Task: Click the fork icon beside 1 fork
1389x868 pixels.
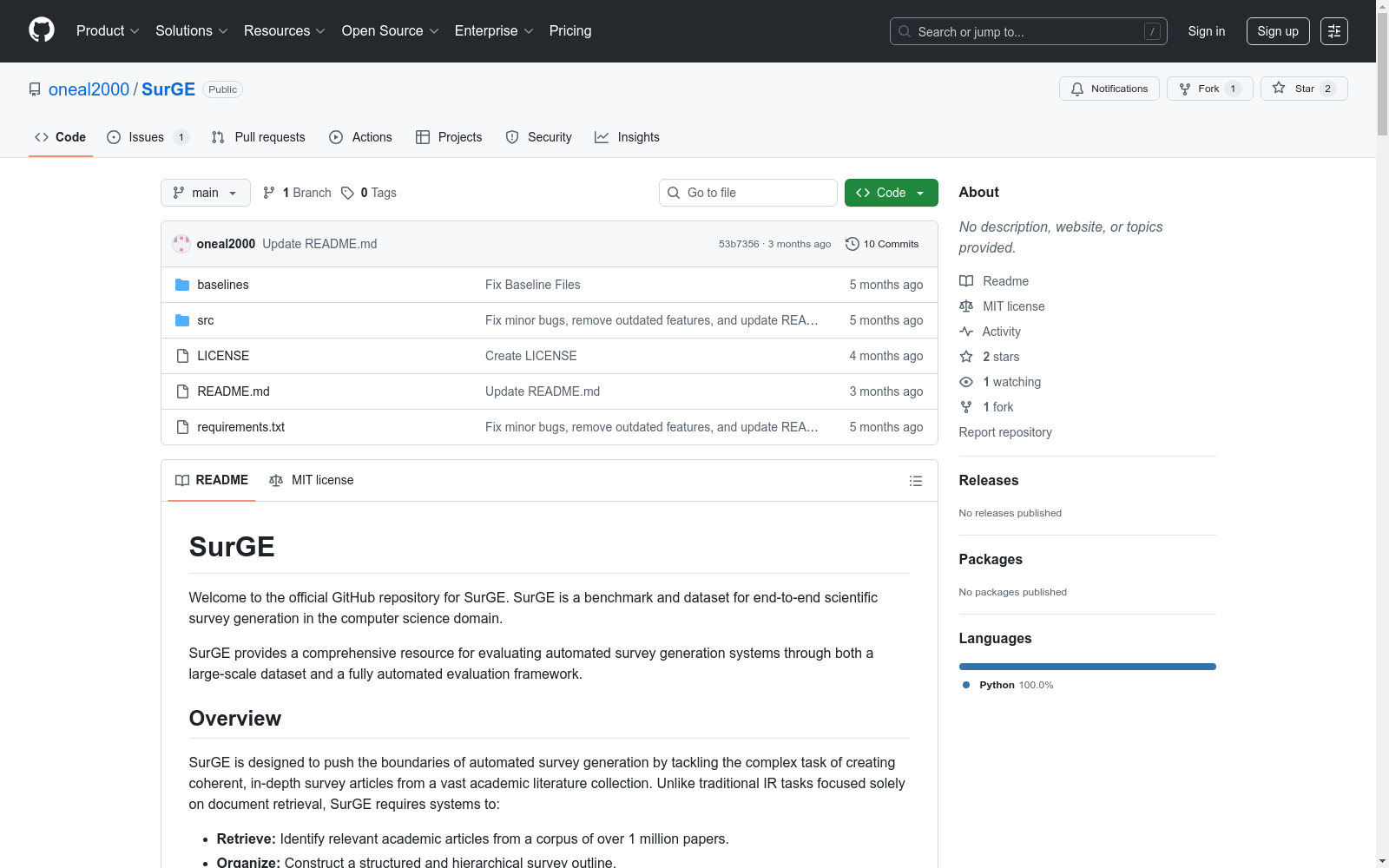Action: pyautogui.click(x=966, y=407)
